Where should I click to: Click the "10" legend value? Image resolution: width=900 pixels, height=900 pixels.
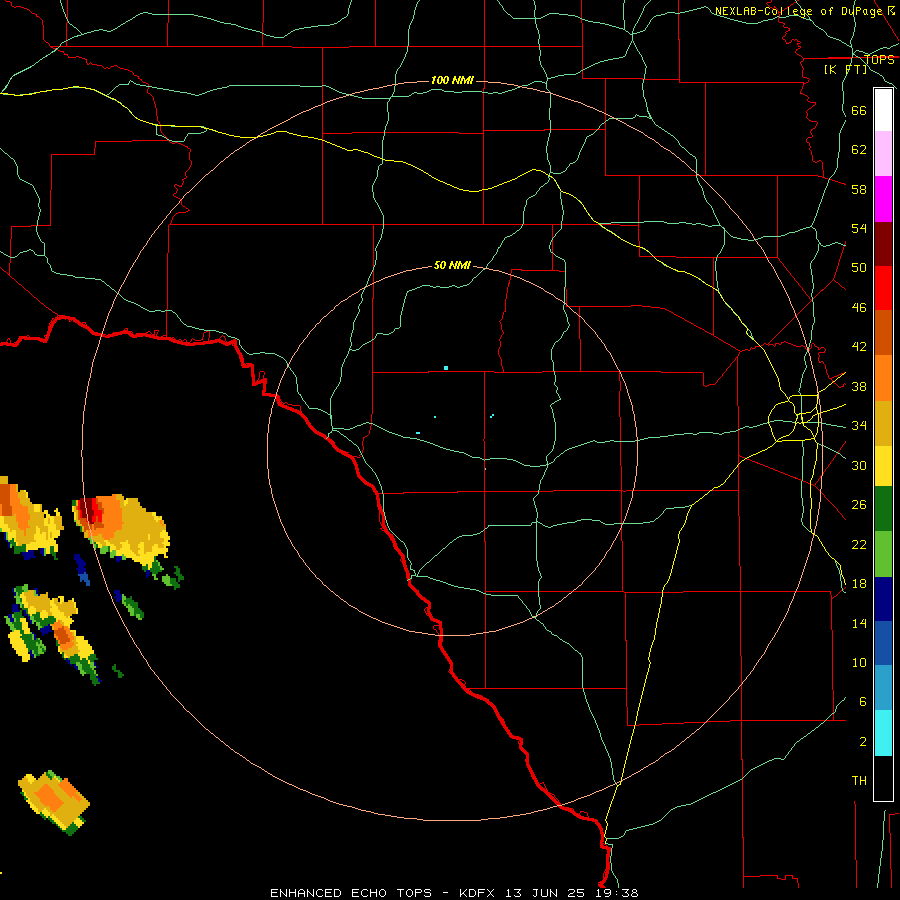(x=859, y=663)
